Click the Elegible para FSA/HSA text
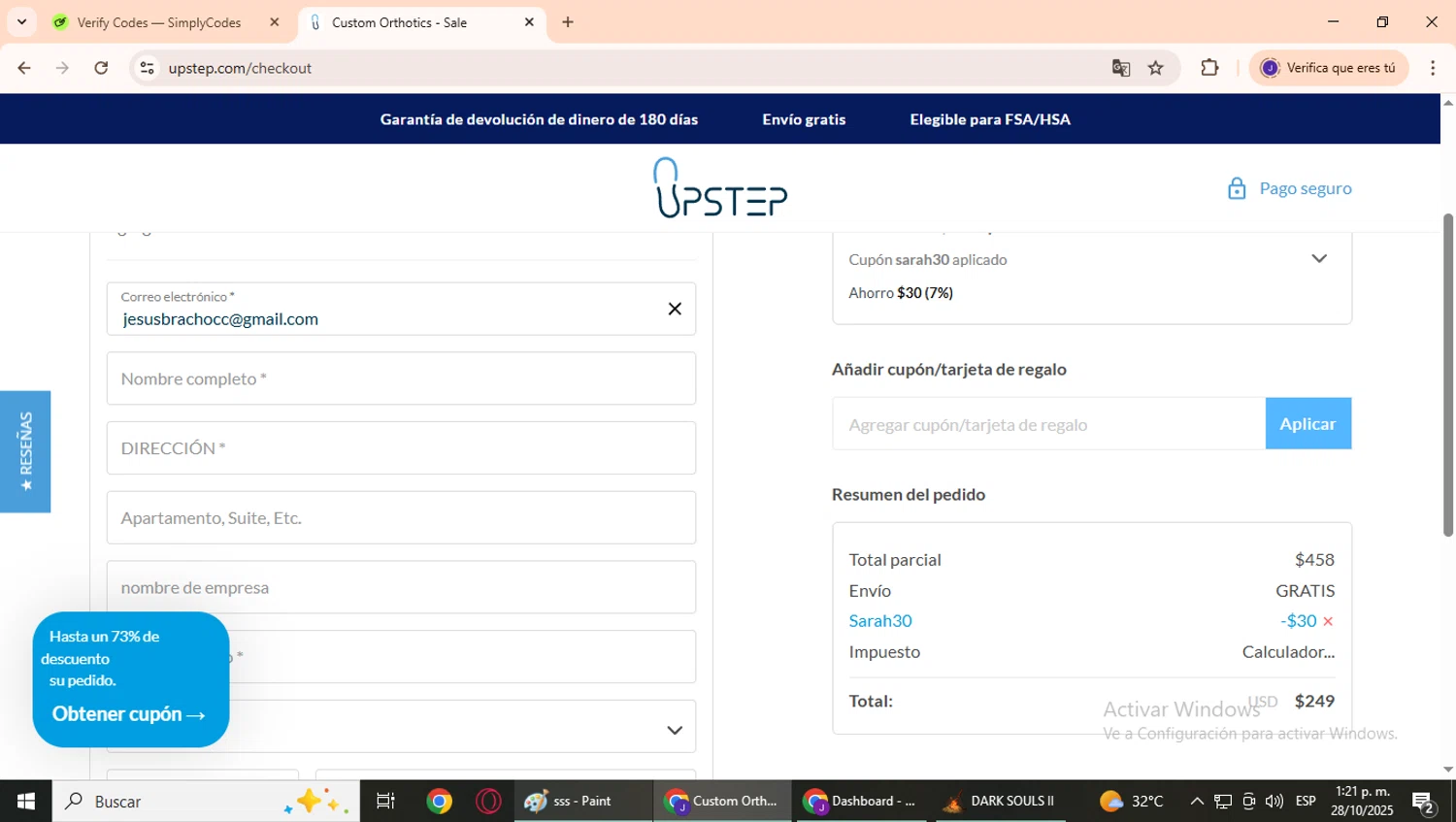The image size is (1456, 822). point(990,119)
